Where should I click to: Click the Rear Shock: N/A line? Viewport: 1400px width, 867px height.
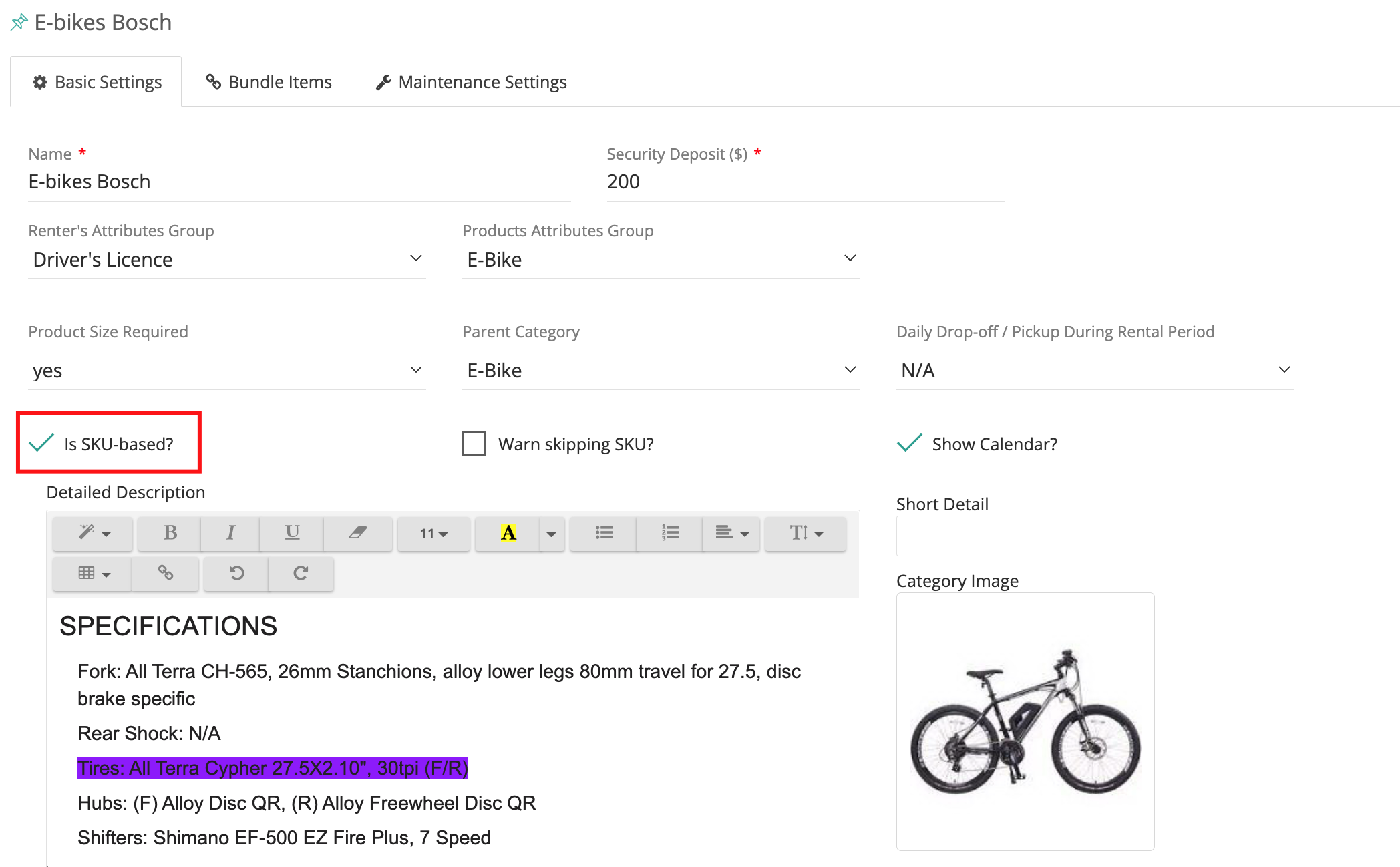[x=149, y=733]
